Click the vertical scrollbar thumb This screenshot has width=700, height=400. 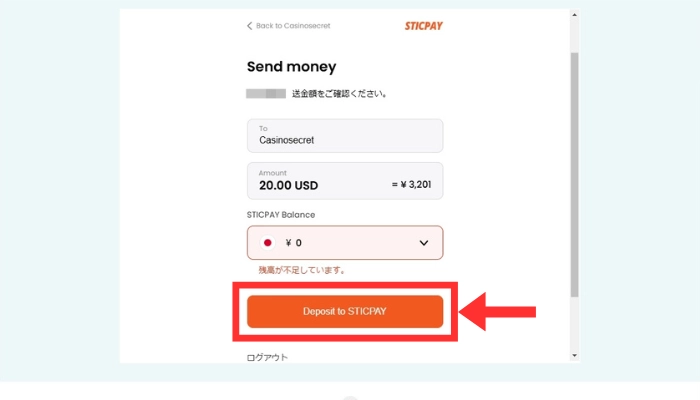pyautogui.click(x=574, y=170)
